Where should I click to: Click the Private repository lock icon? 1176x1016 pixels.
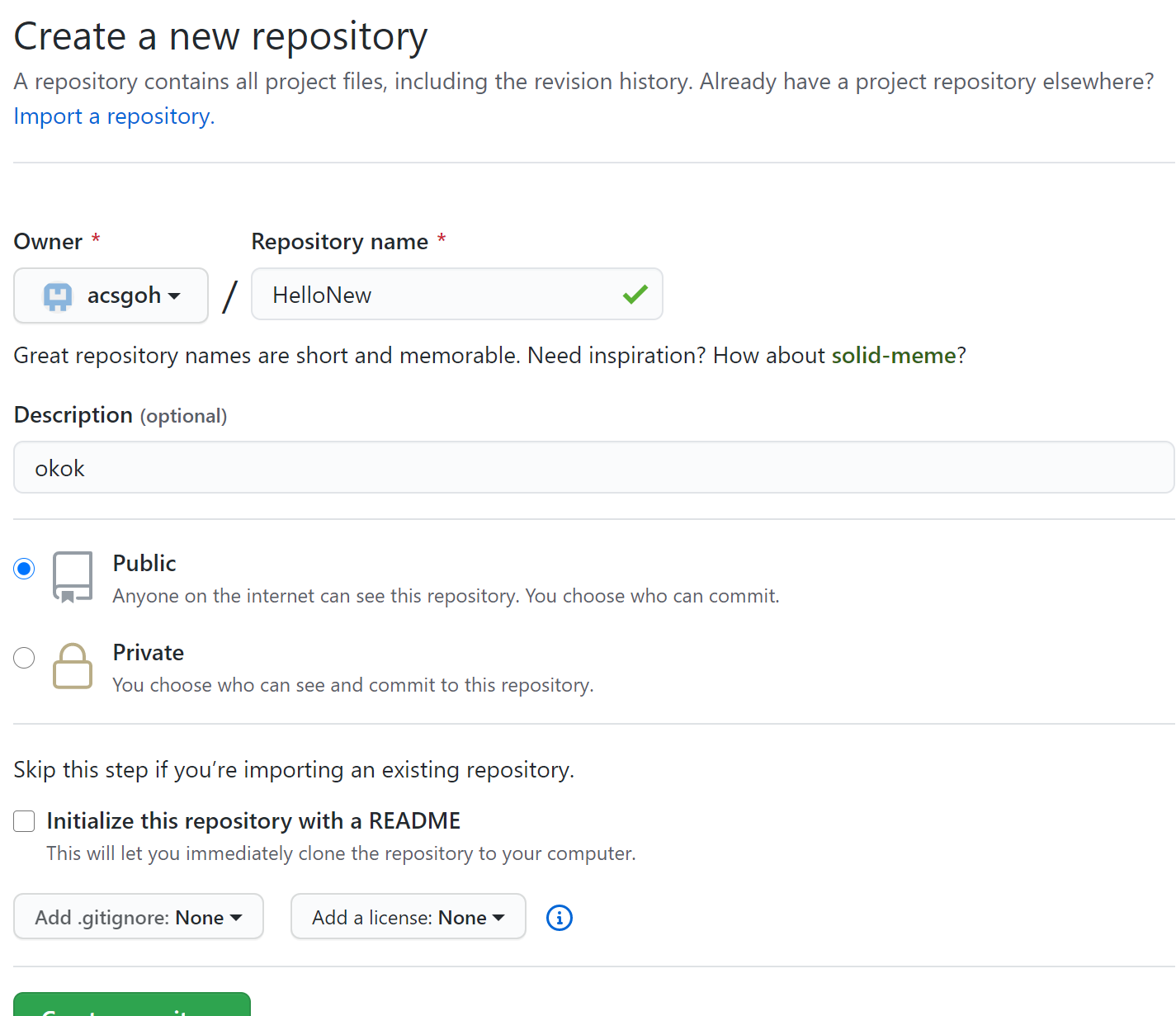73,665
